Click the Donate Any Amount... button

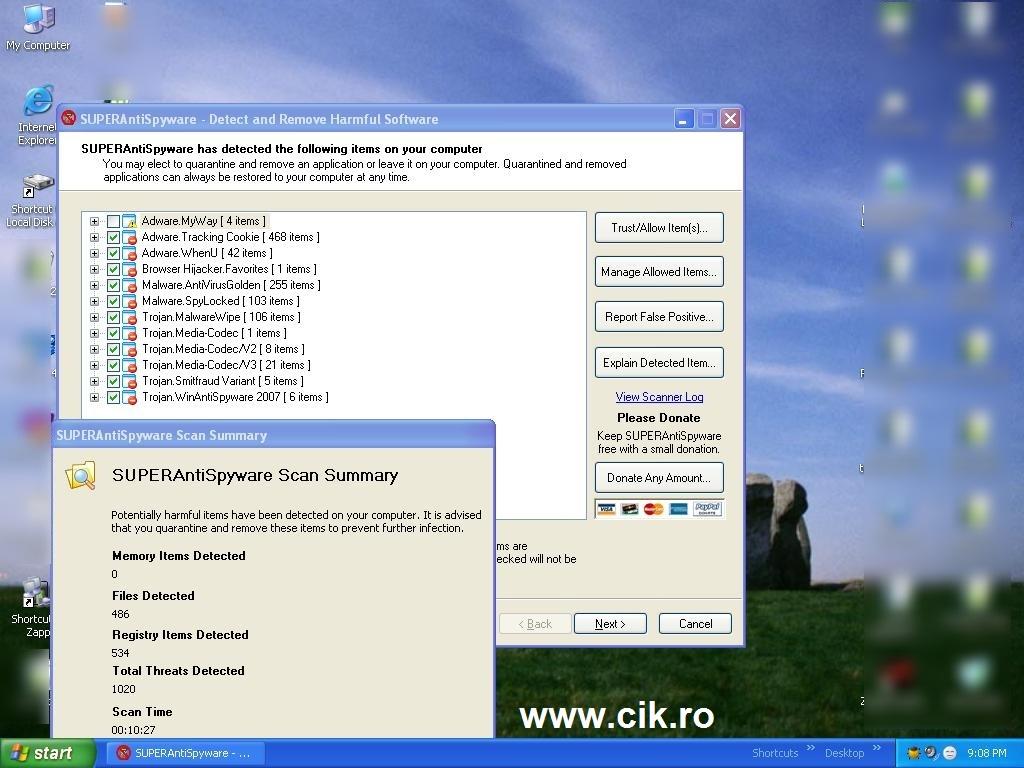[x=659, y=477]
